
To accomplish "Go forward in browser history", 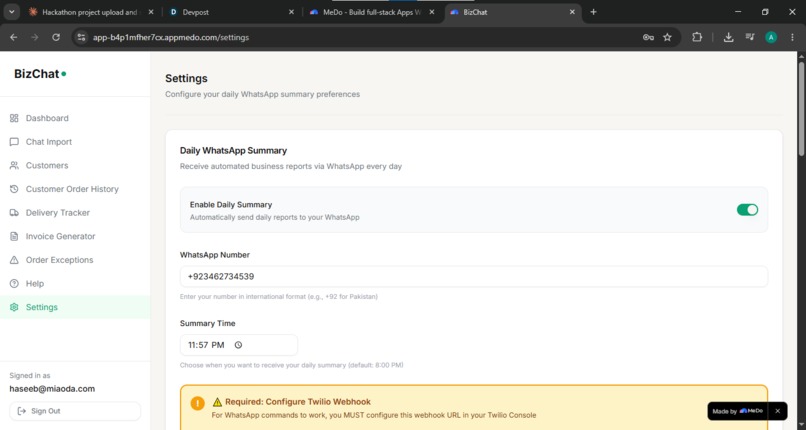I will pos(35,37).
